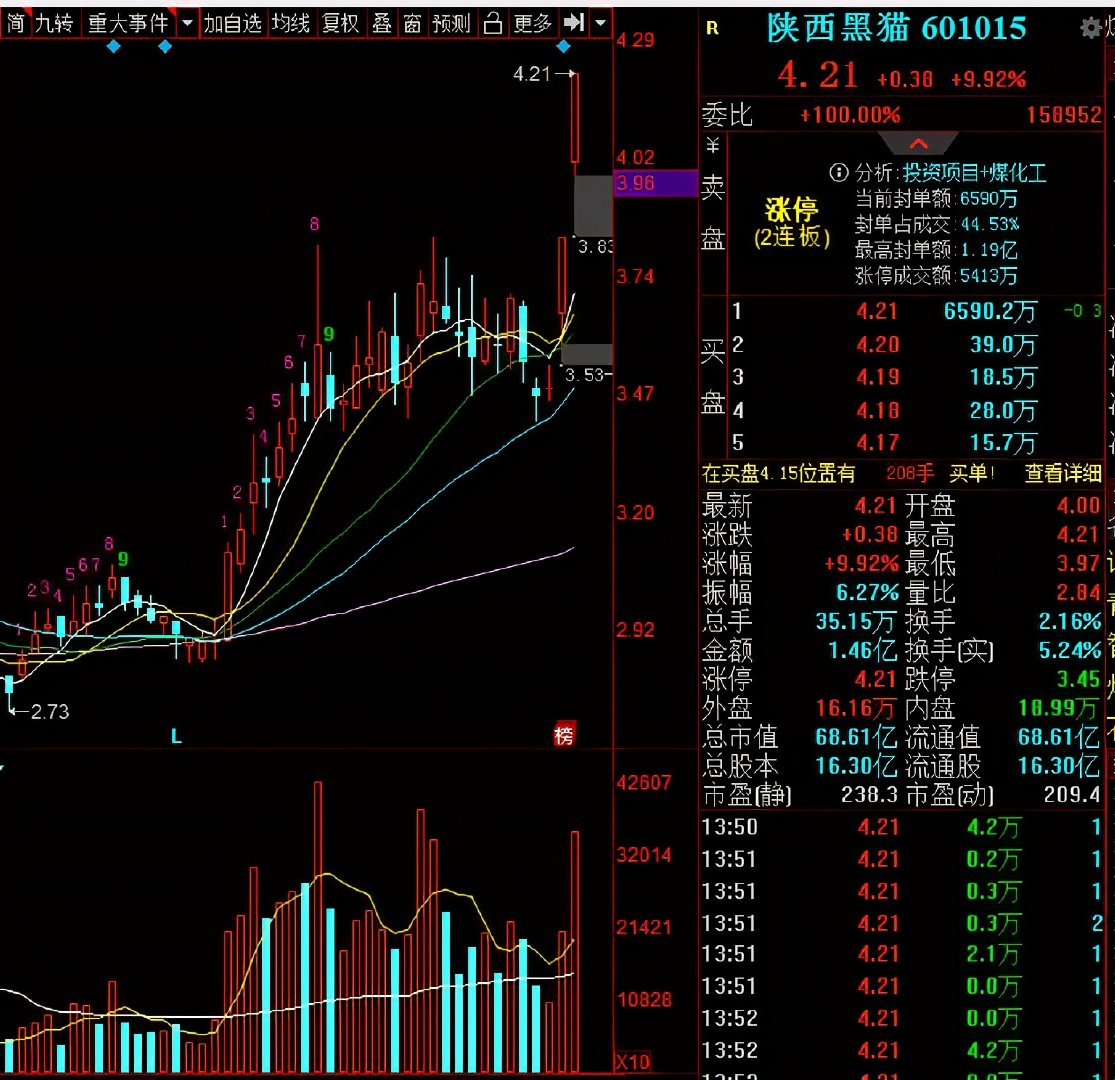Screen dimensions: 1115x1080
Task: Open the settings gear beside stock name
Action: (1090, 28)
